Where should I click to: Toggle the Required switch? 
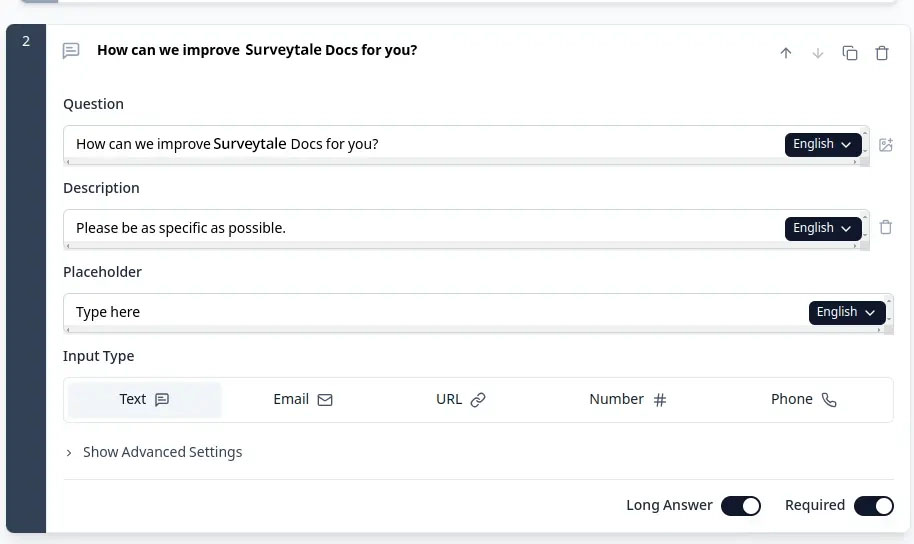click(x=873, y=506)
